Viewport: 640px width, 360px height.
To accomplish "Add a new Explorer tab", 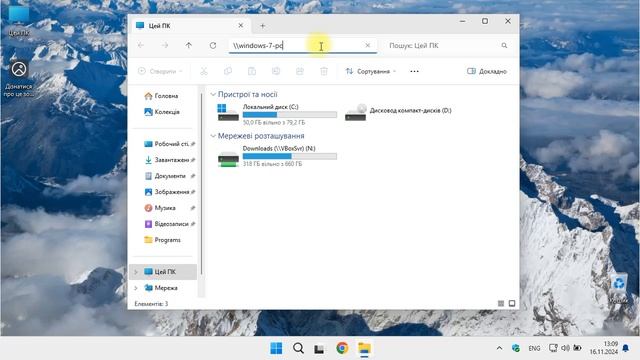I will point(262,26).
